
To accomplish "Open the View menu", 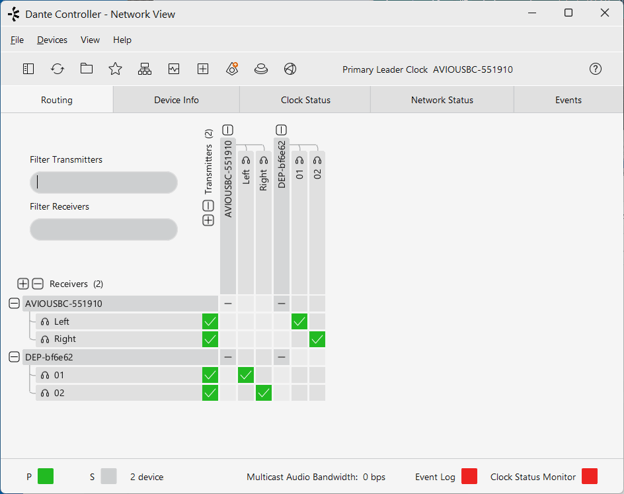I will (x=90, y=40).
